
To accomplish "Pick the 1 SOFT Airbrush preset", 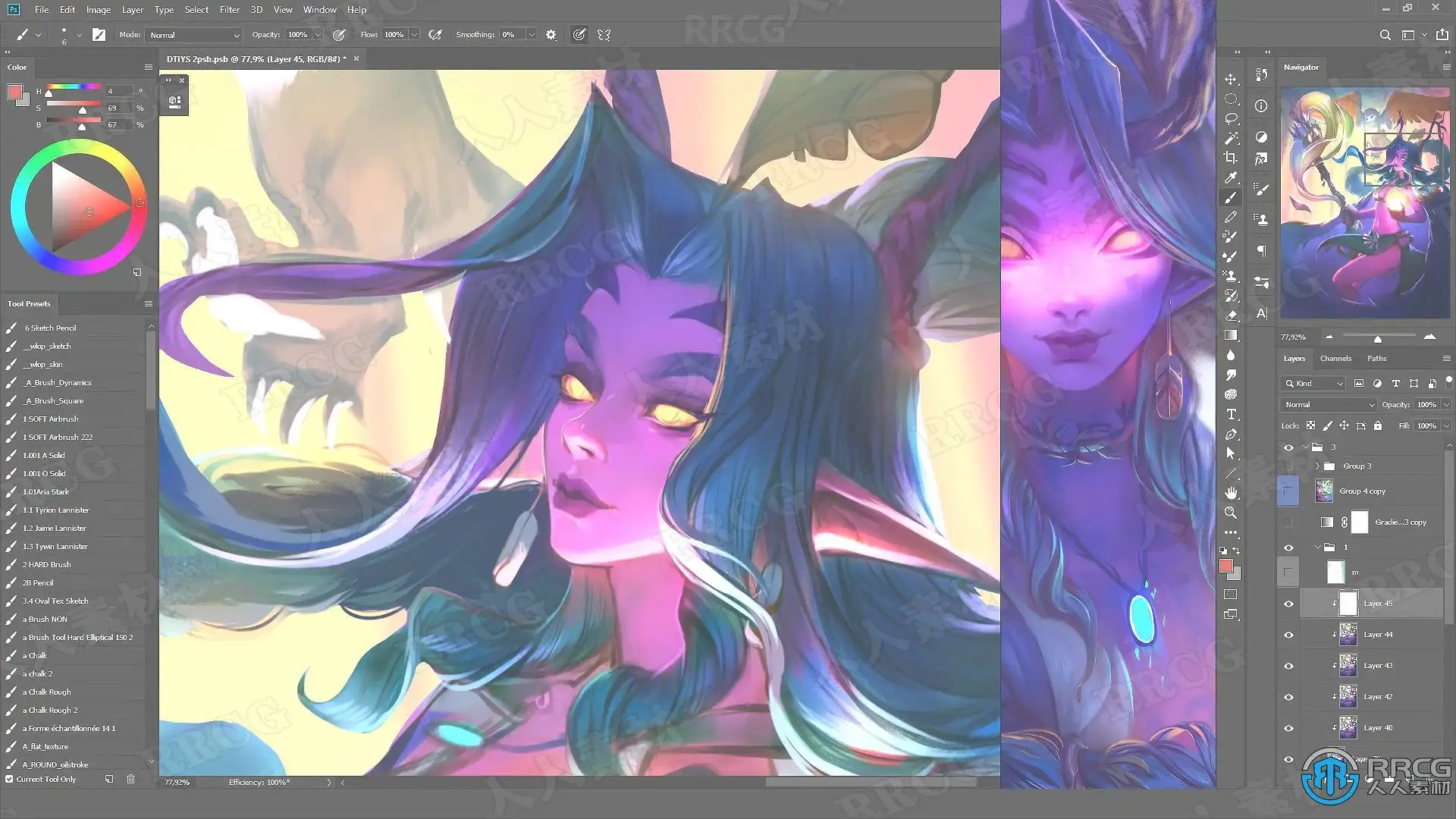I will (51, 419).
